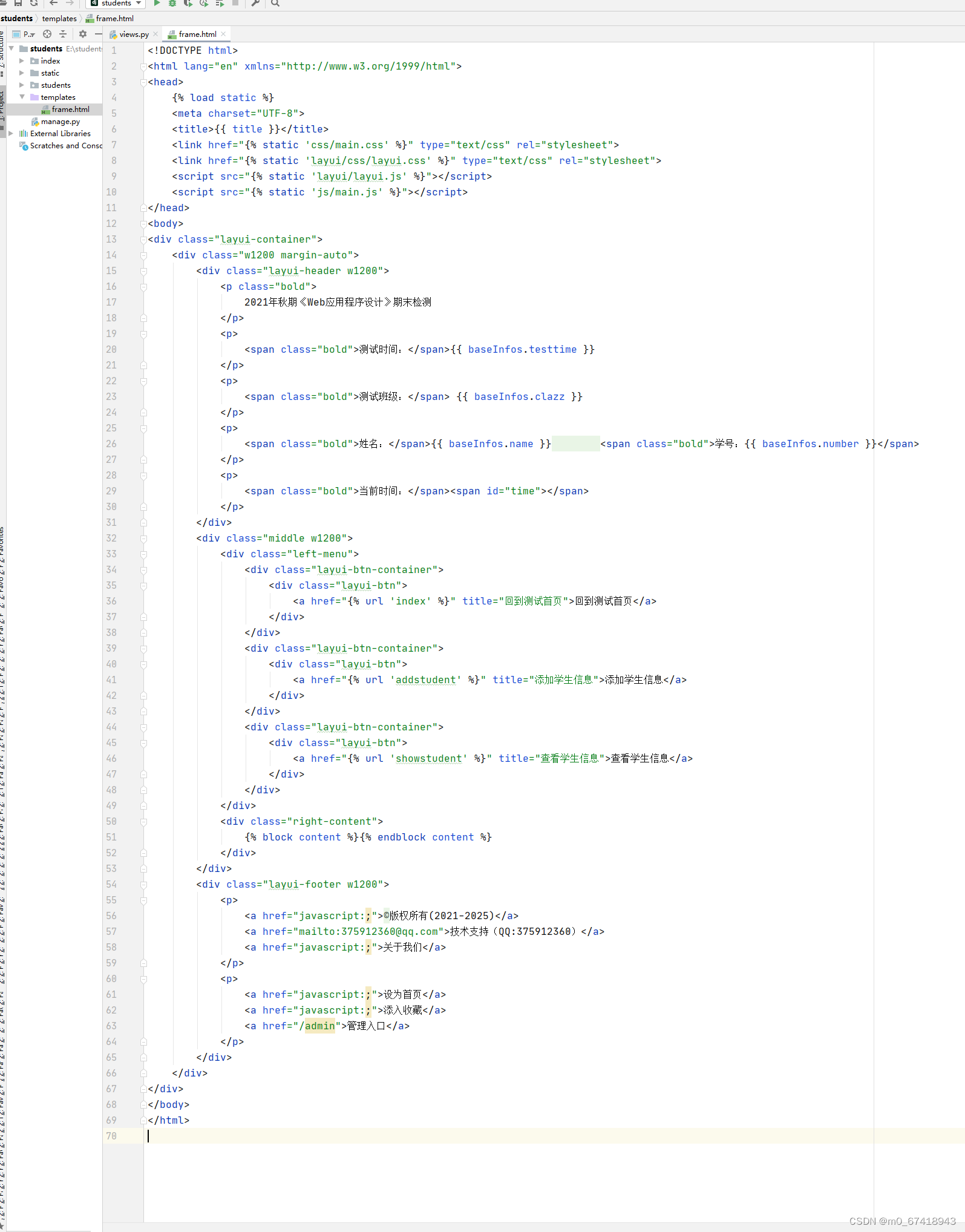Open Search Everywhere magnifier icon
This screenshot has height=1232, width=965.
point(275,3)
